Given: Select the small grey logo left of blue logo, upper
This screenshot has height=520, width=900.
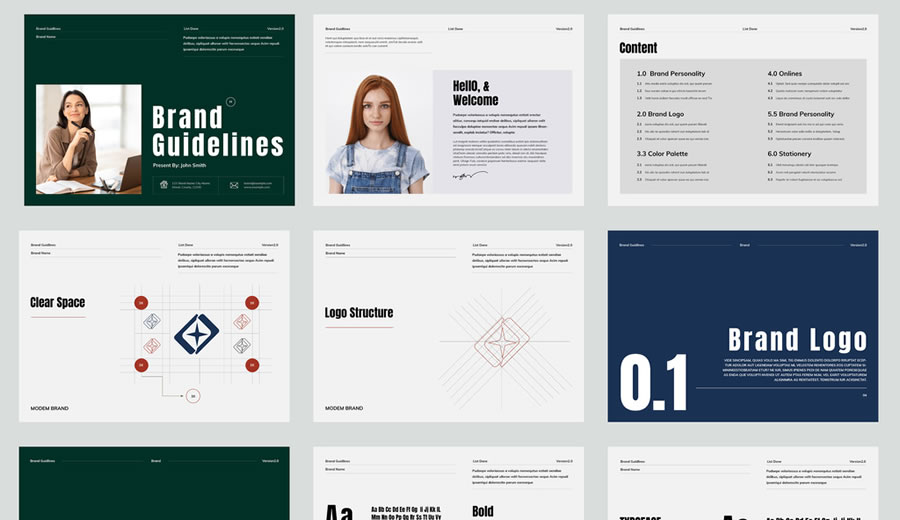Looking at the screenshot, I should 152,321.
